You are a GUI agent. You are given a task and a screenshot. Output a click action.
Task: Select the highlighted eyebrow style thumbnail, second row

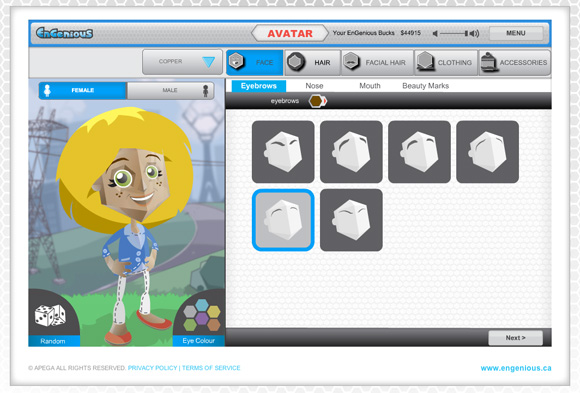(283, 220)
